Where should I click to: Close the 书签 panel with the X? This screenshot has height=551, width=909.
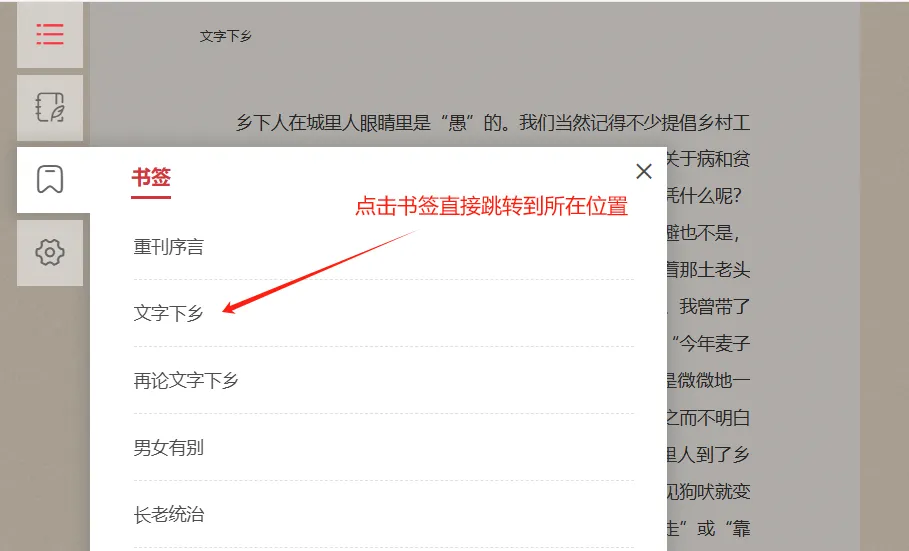[643, 171]
